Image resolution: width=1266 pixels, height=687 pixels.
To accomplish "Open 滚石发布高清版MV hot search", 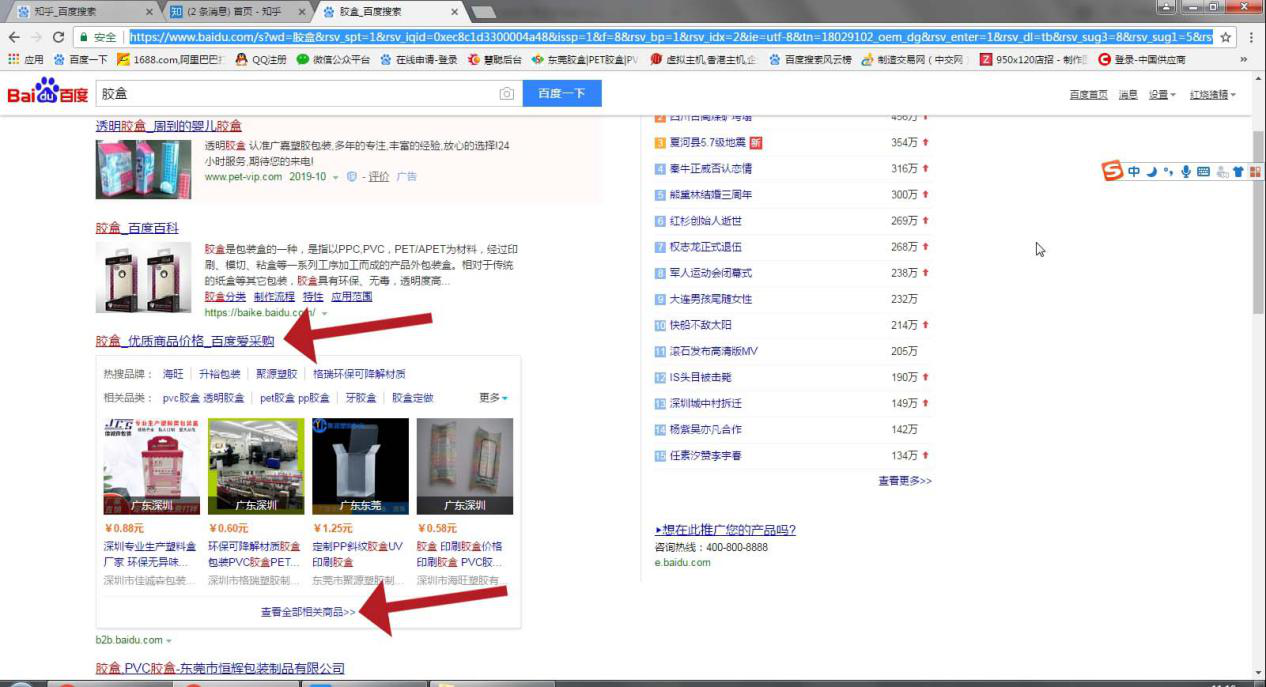I will tap(714, 351).
